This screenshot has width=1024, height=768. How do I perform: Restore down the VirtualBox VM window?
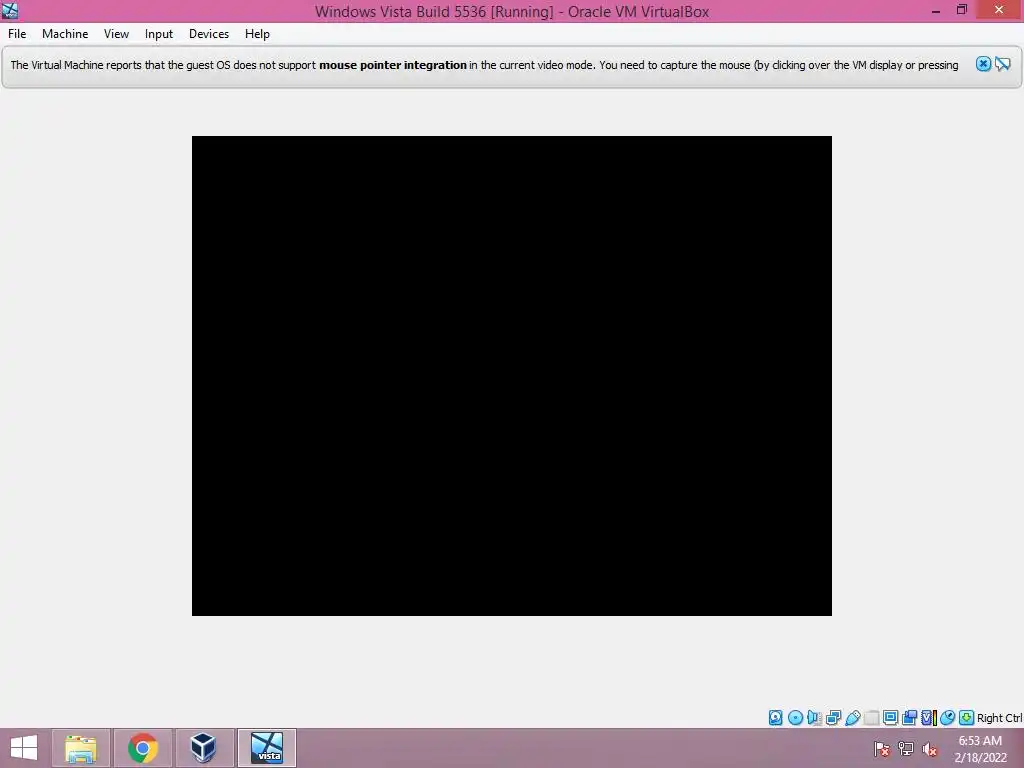pyautogui.click(x=962, y=10)
